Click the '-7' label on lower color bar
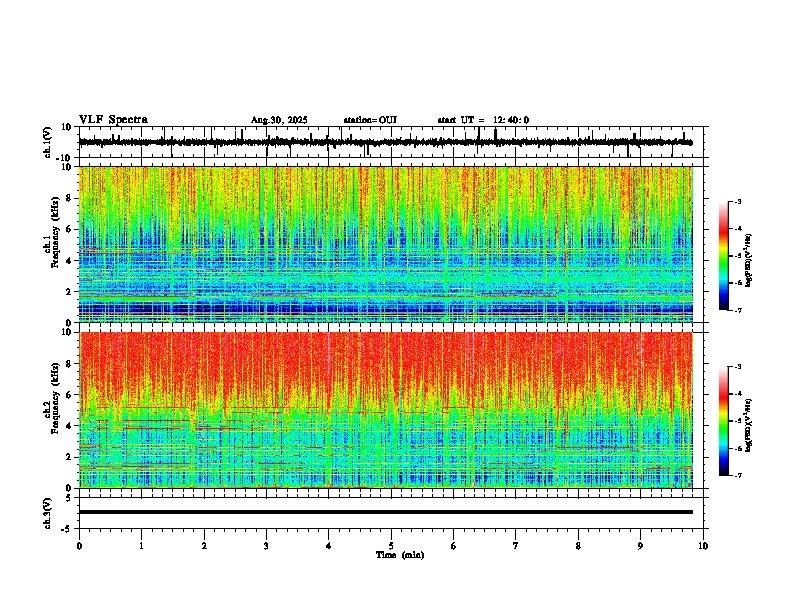The height and width of the screenshot is (612, 792). 738,476
